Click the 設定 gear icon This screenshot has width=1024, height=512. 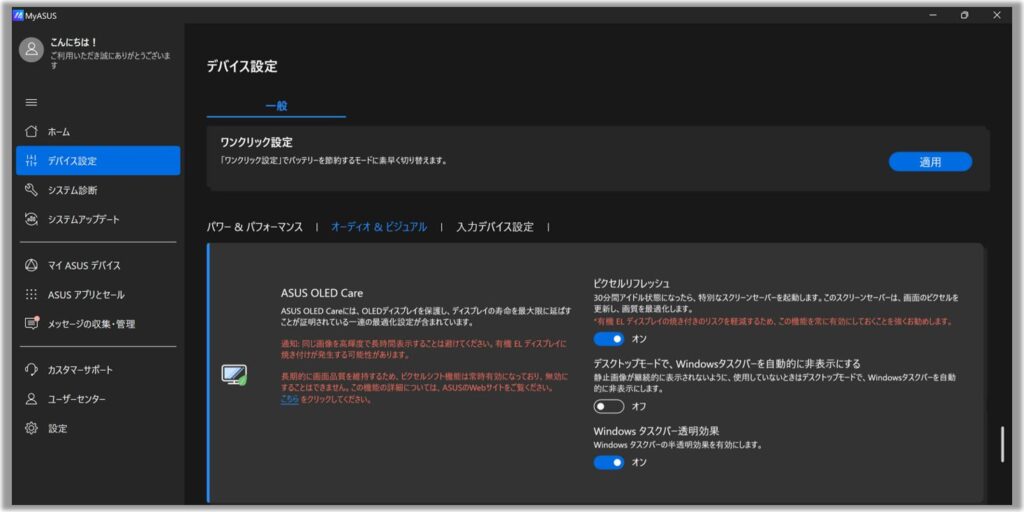[31, 428]
